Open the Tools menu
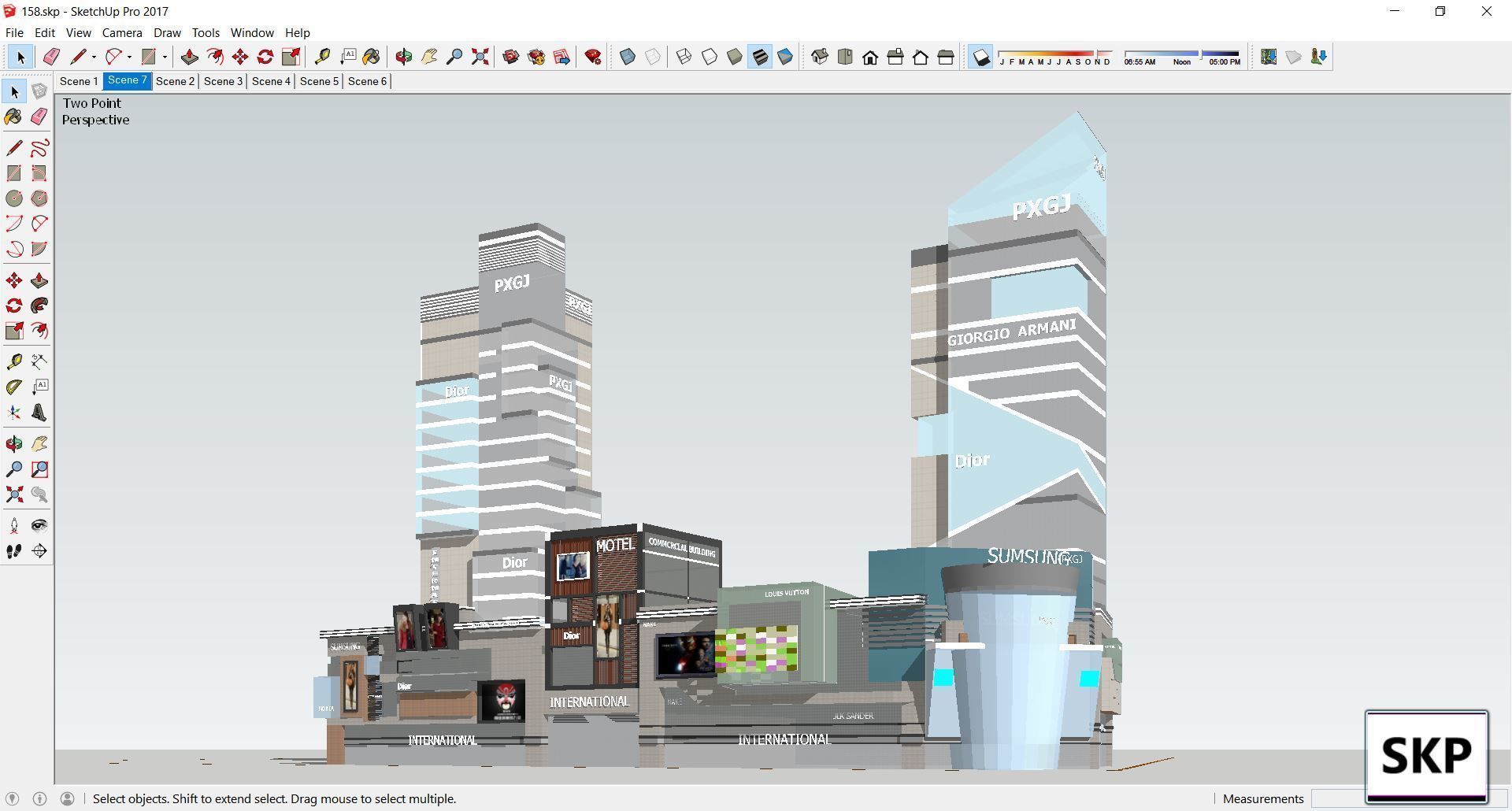This screenshot has width=1512, height=811. [206, 33]
